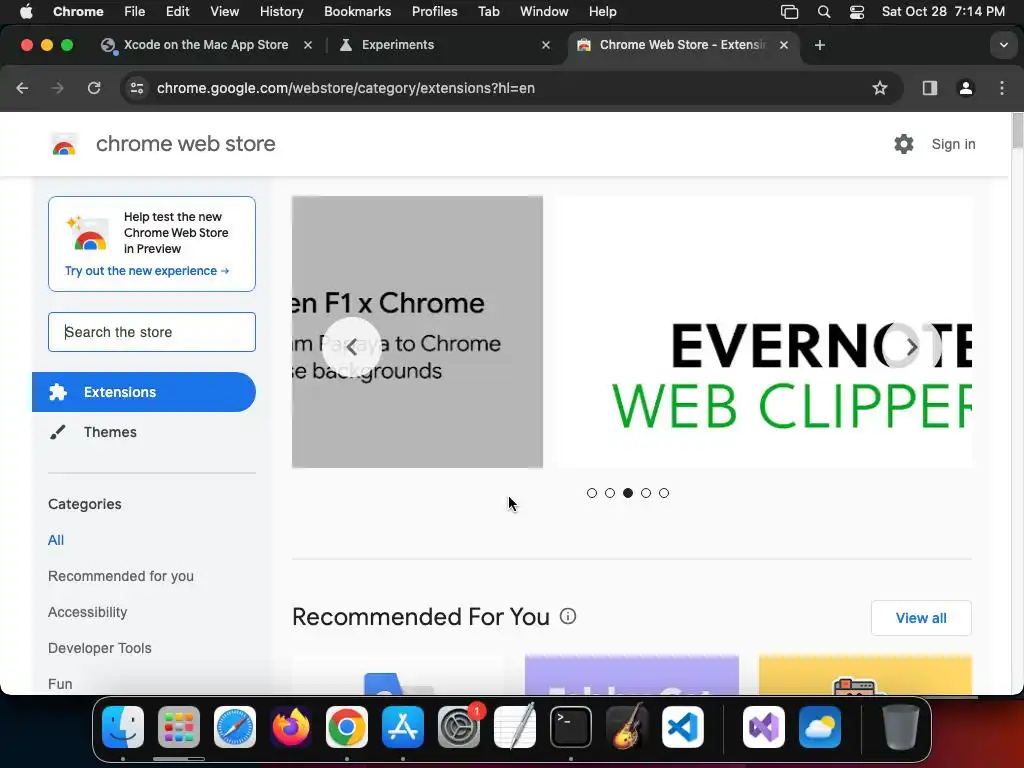This screenshot has width=1024, height=768.
Task: Open GarageBand from the dock
Action: point(627,727)
